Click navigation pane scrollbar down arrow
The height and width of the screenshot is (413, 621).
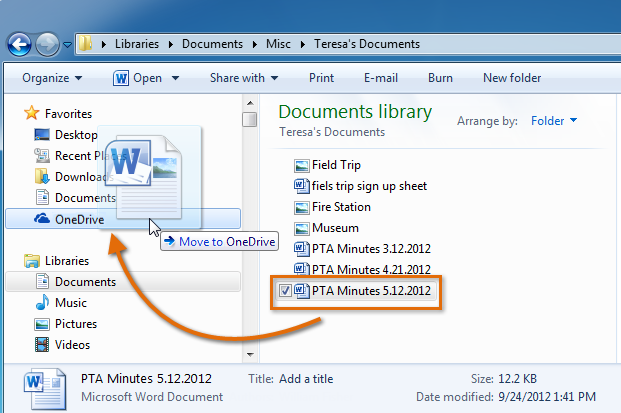(x=250, y=354)
